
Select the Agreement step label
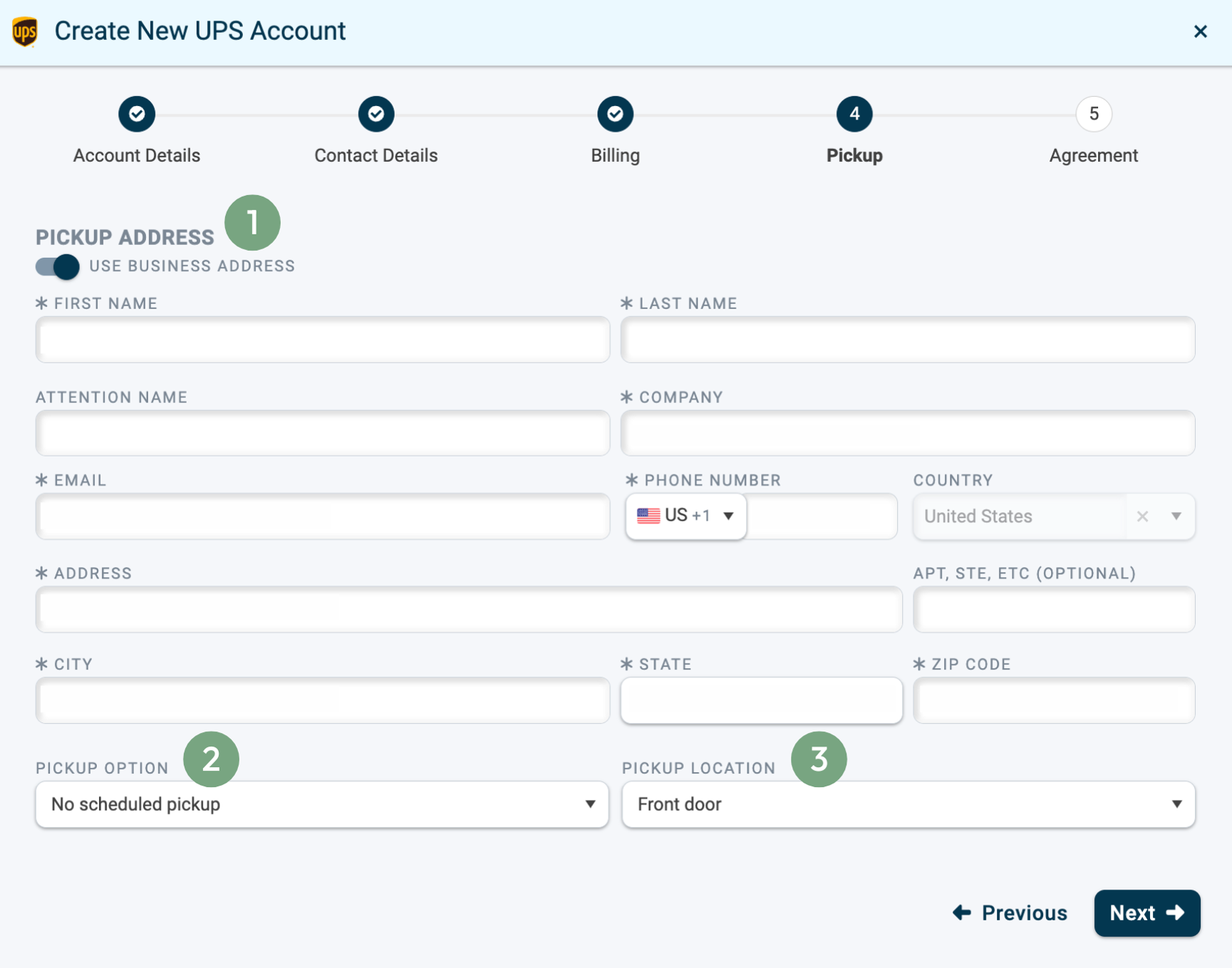[1093, 155]
